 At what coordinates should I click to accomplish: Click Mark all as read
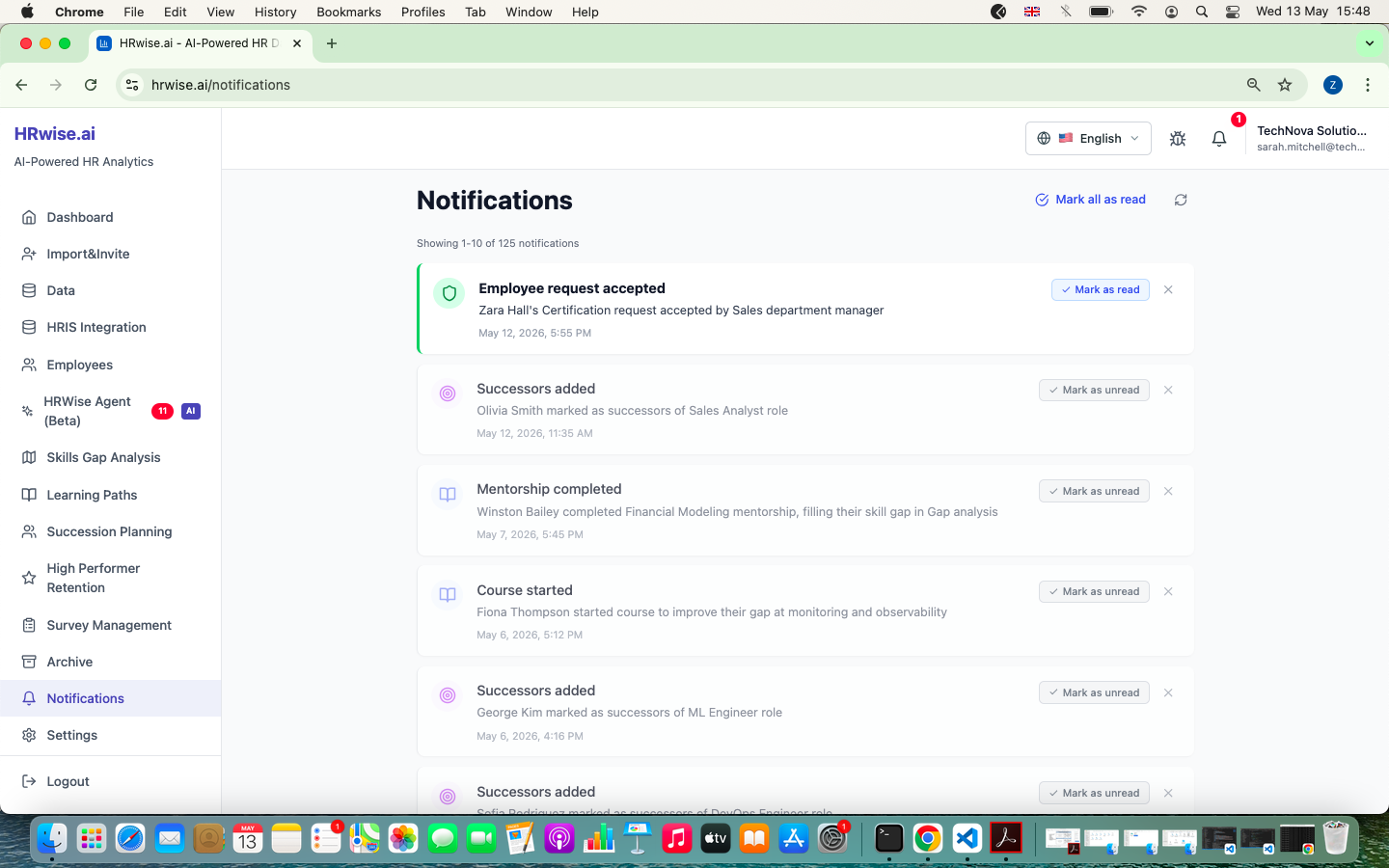1090,200
